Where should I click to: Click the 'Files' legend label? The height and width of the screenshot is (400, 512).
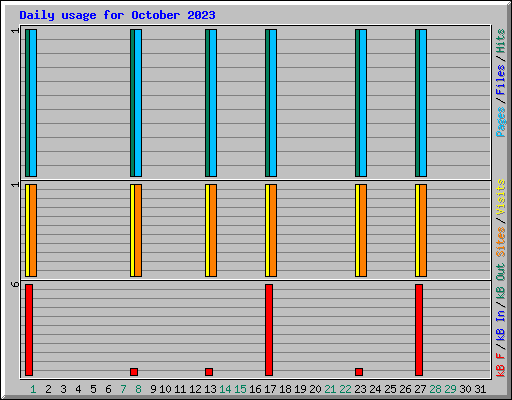[500, 80]
